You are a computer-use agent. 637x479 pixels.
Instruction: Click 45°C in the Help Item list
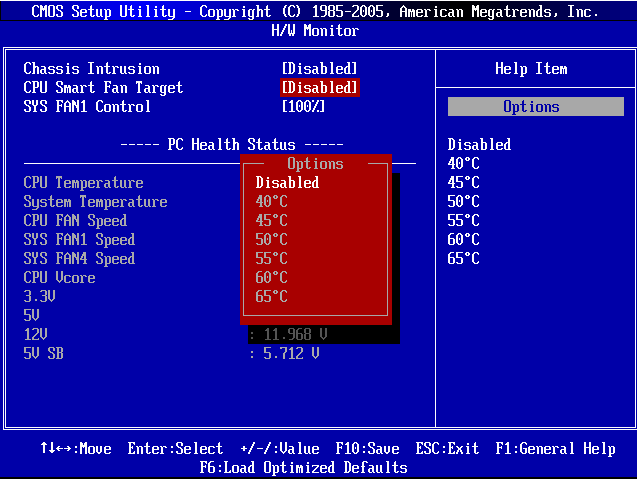(464, 182)
